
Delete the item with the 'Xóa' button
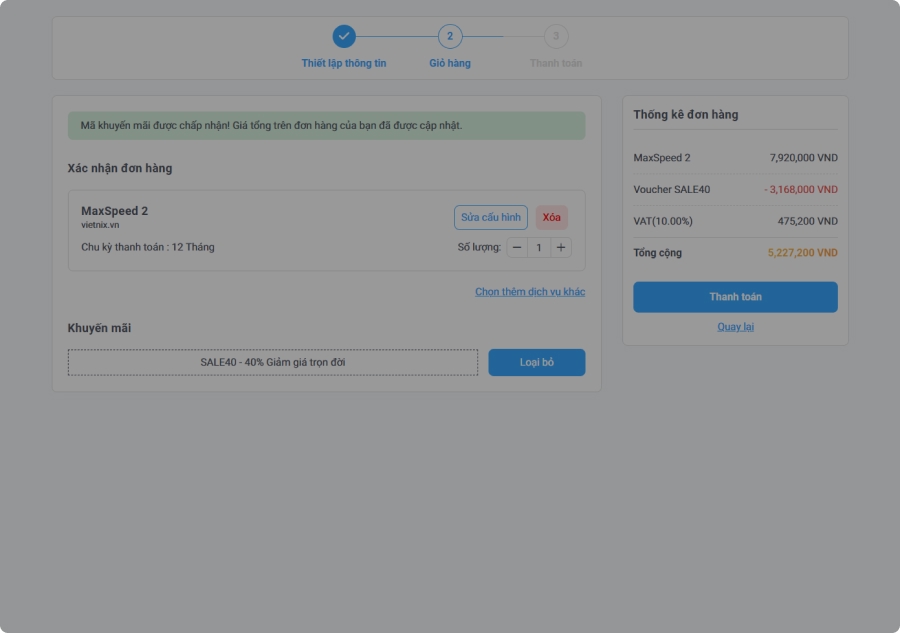(x=551, y=218)
